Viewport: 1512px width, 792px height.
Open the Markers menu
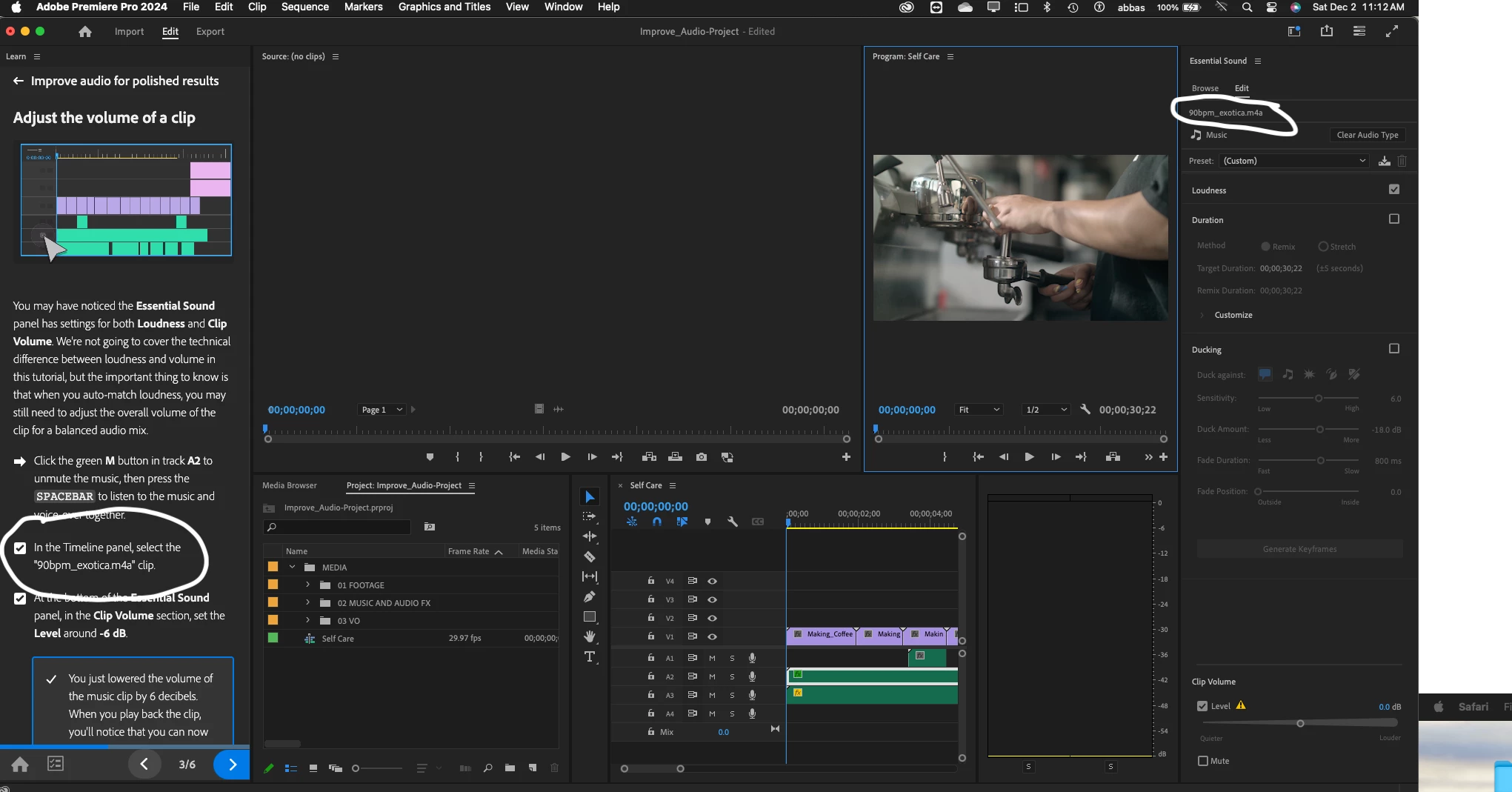tap(363, 7)
